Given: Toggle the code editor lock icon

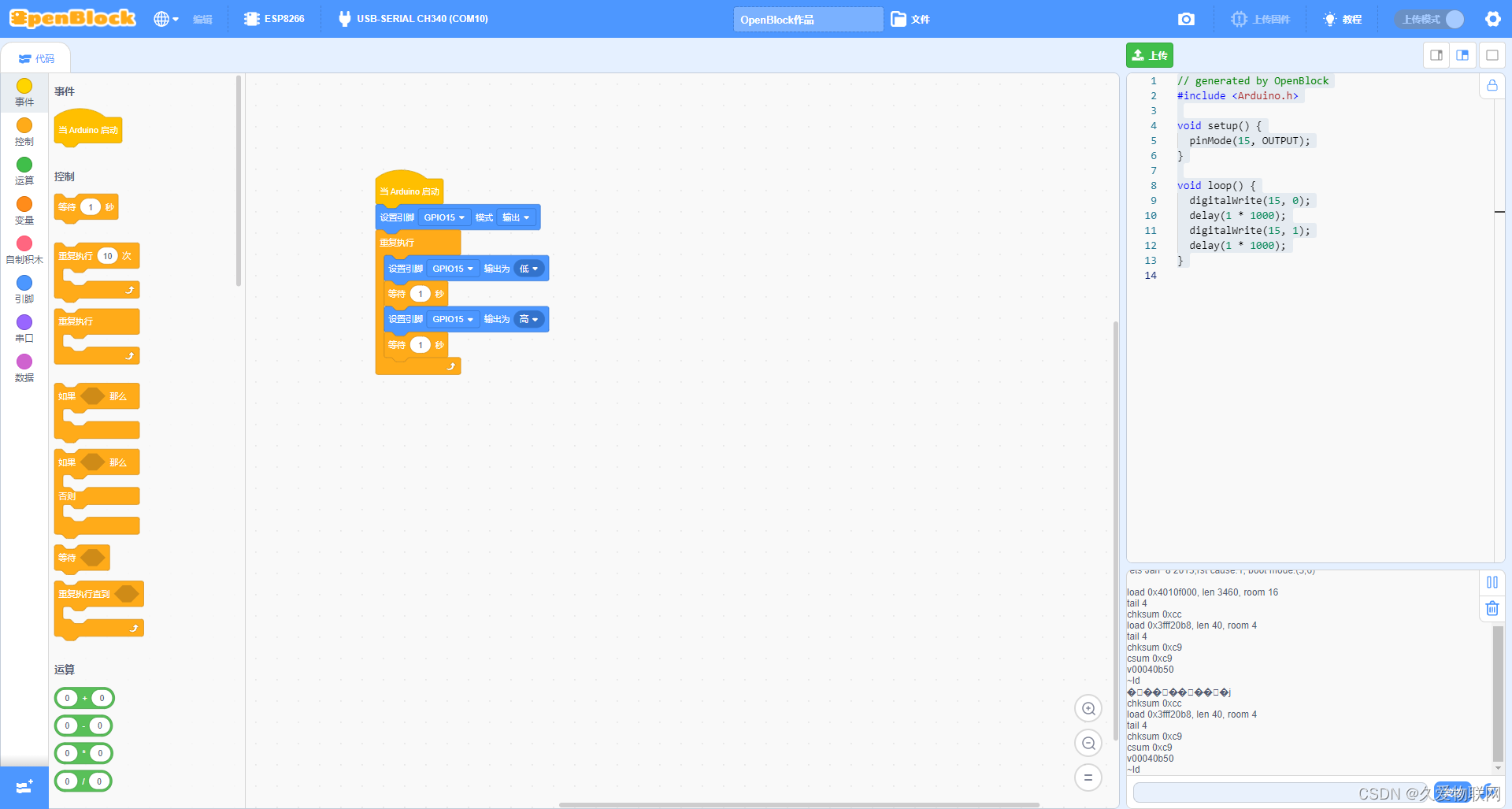Looking at the screenshot, I should pyautogui.click(x=1492, y=86).
